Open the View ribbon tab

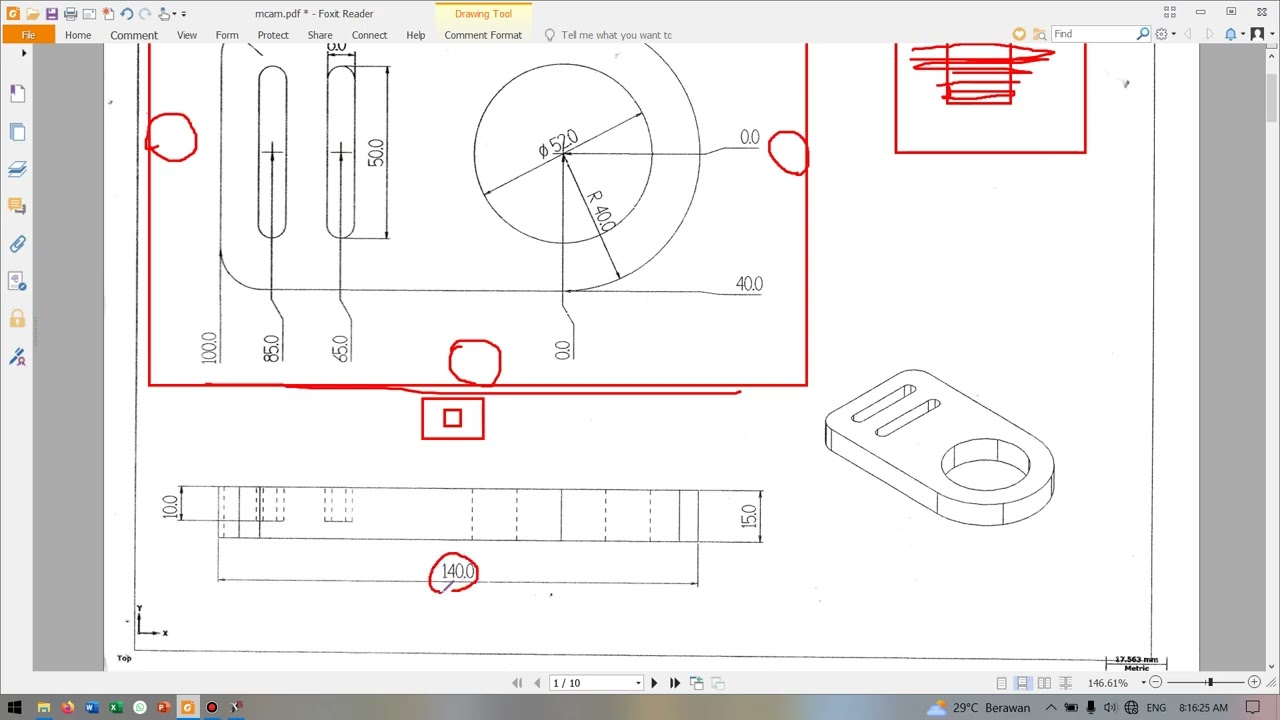pos(187,35)
